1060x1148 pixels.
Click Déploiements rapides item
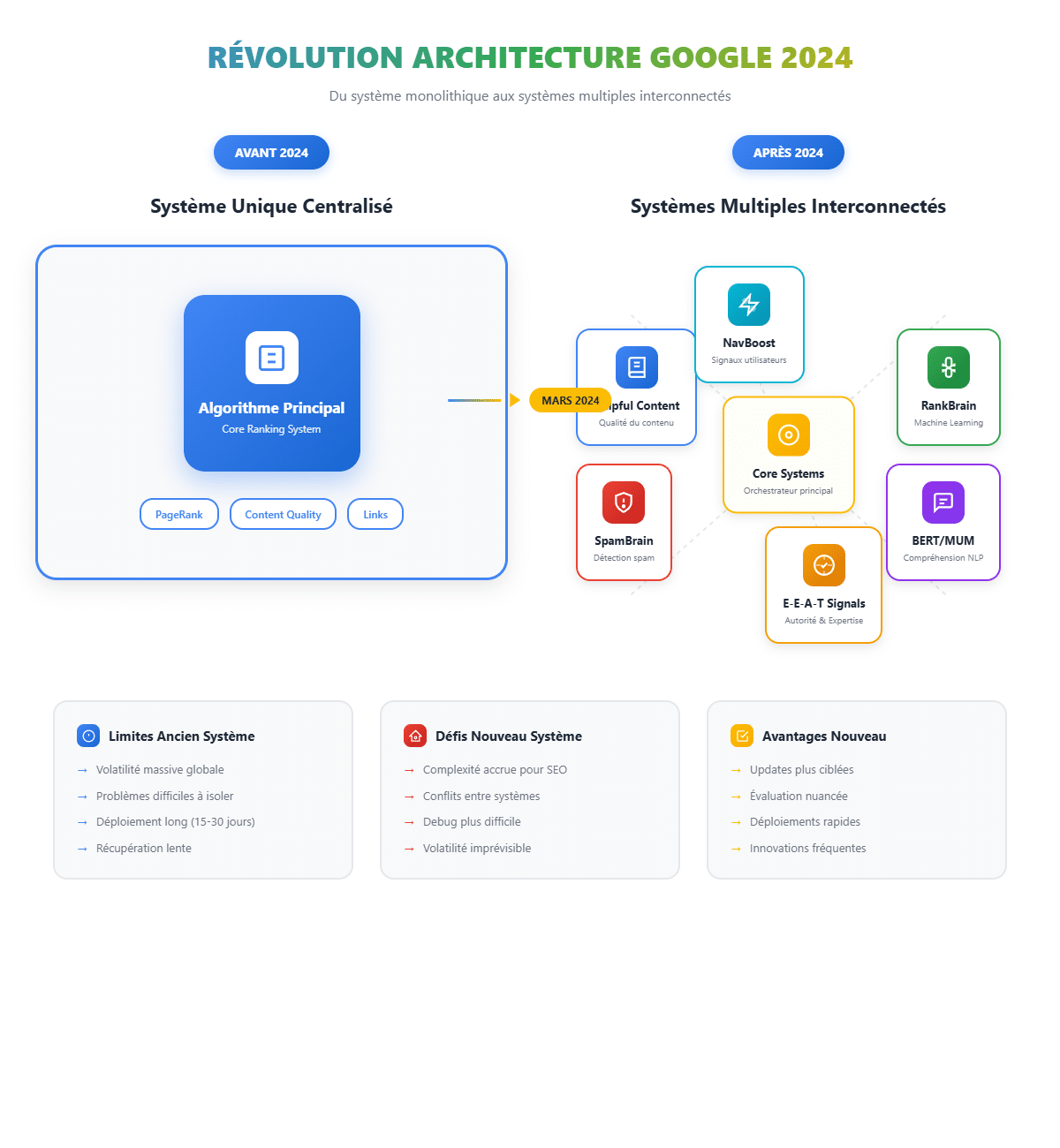805,822
